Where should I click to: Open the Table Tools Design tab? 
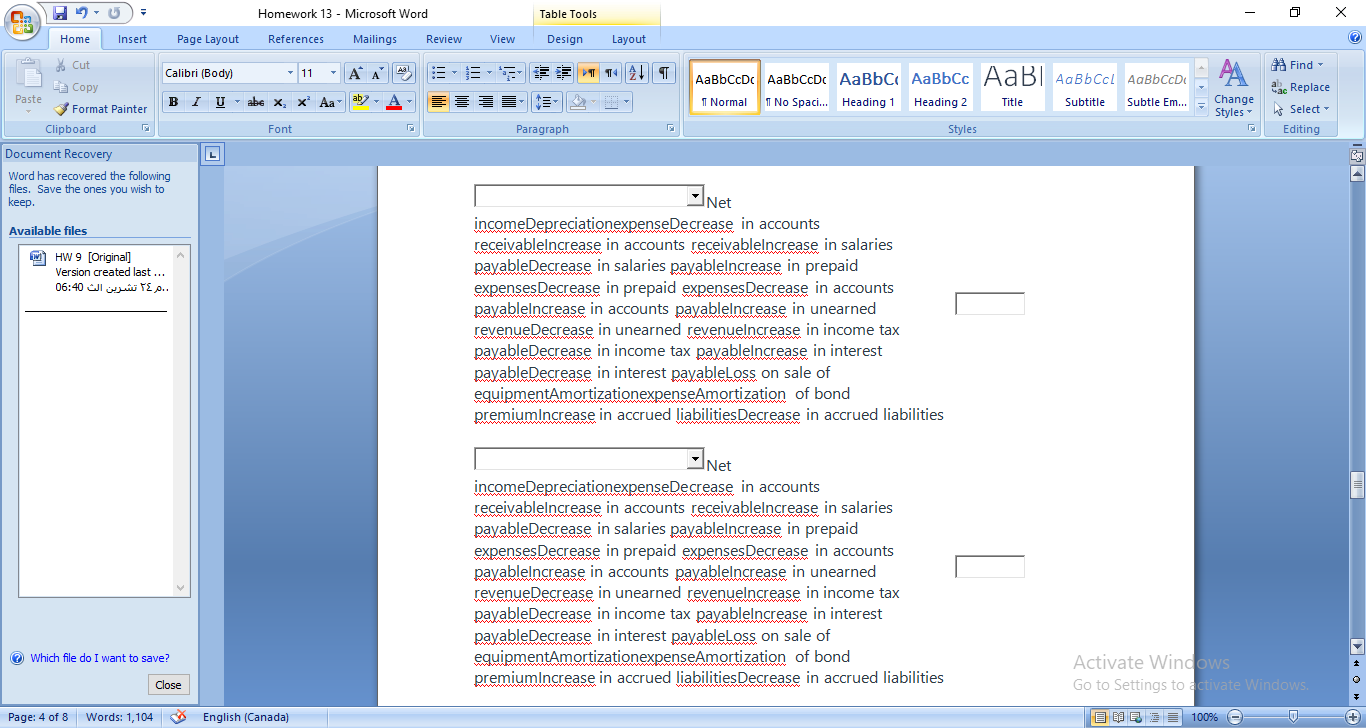tap(565, 39)
